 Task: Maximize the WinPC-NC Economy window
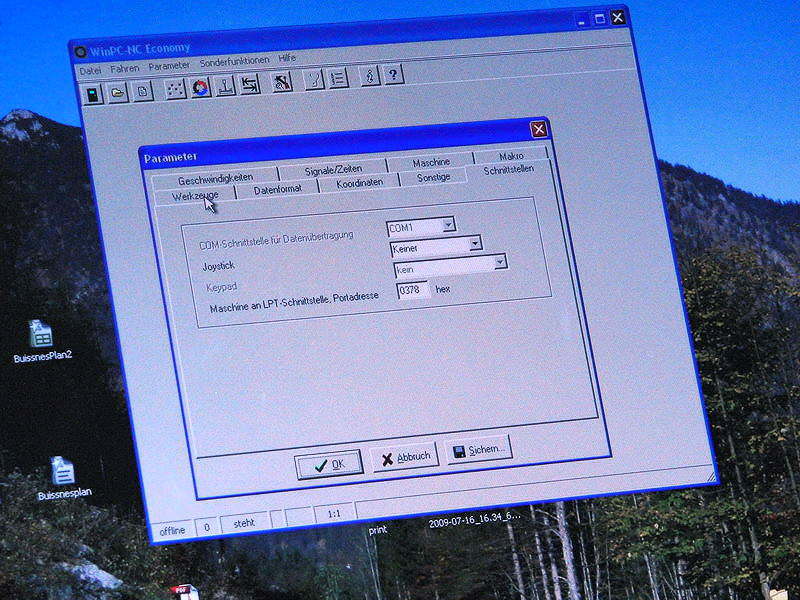pyautogui.click(x=600, y=19)
